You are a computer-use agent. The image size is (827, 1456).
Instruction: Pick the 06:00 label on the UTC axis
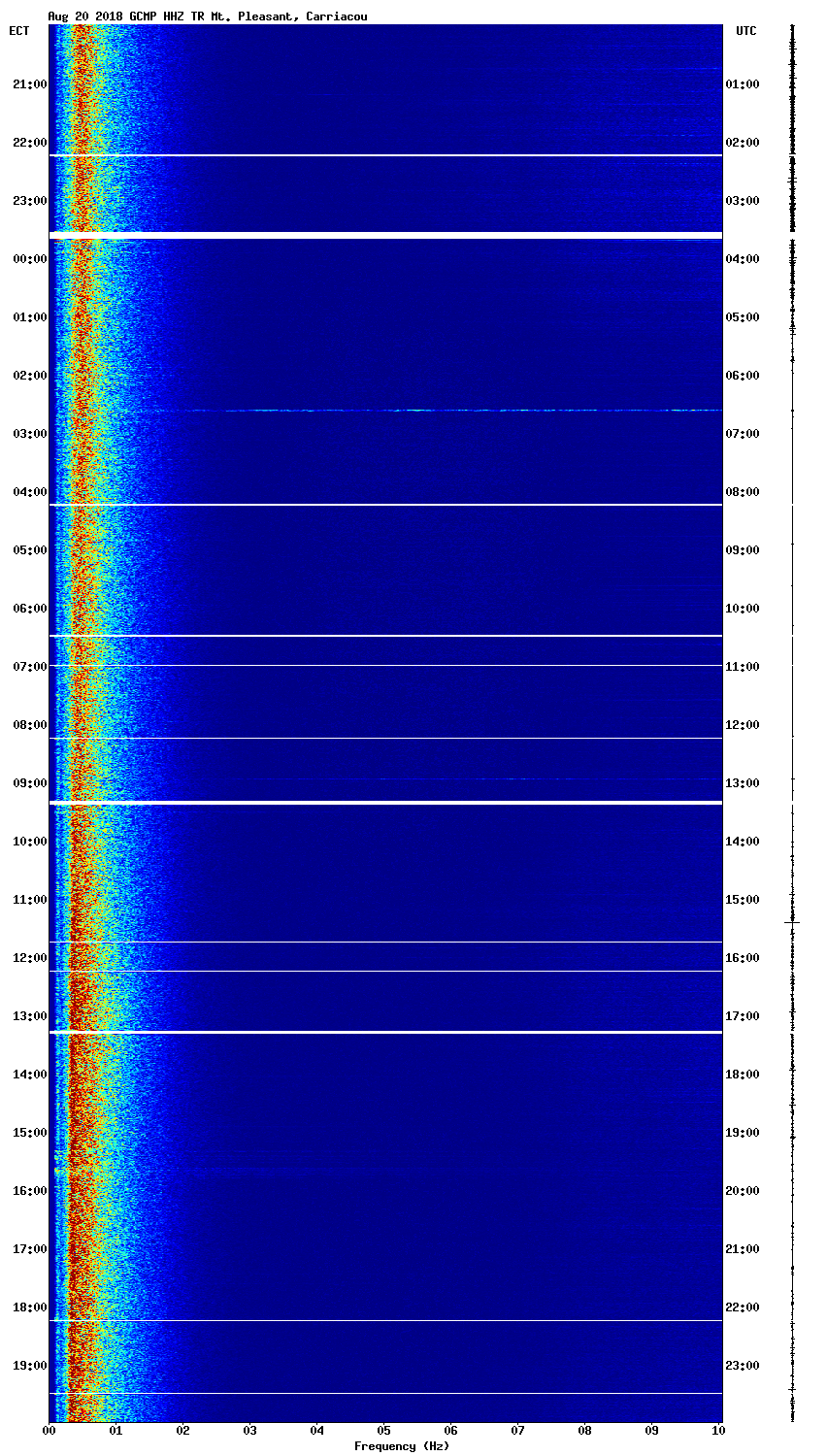743,376
